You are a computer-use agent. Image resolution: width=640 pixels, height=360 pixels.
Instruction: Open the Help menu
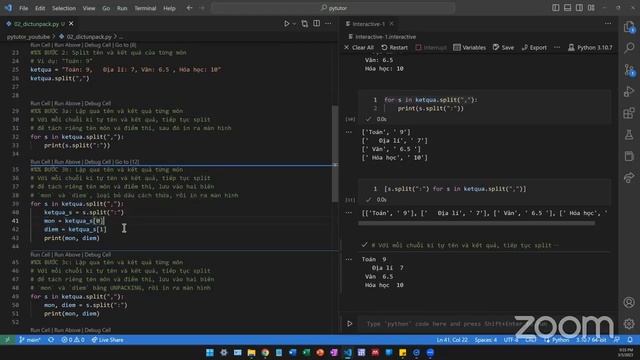169,8
